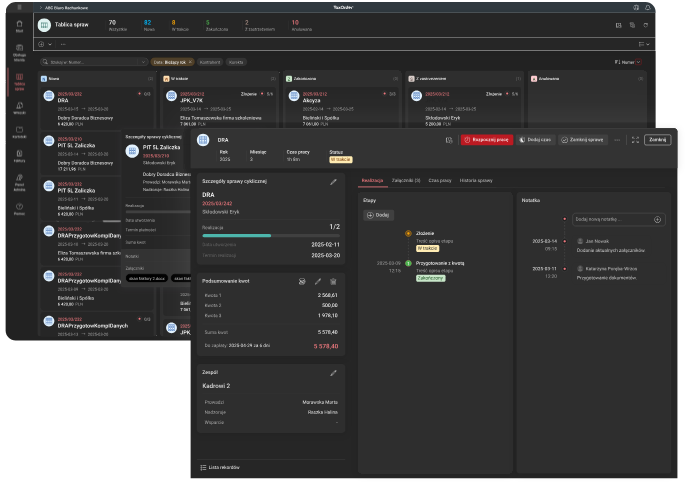Viewport: 689px width, 492px height.
Task: Click the pencil icon in Szczegóły sprawy cyklicznej
Action: coord(334,182)
